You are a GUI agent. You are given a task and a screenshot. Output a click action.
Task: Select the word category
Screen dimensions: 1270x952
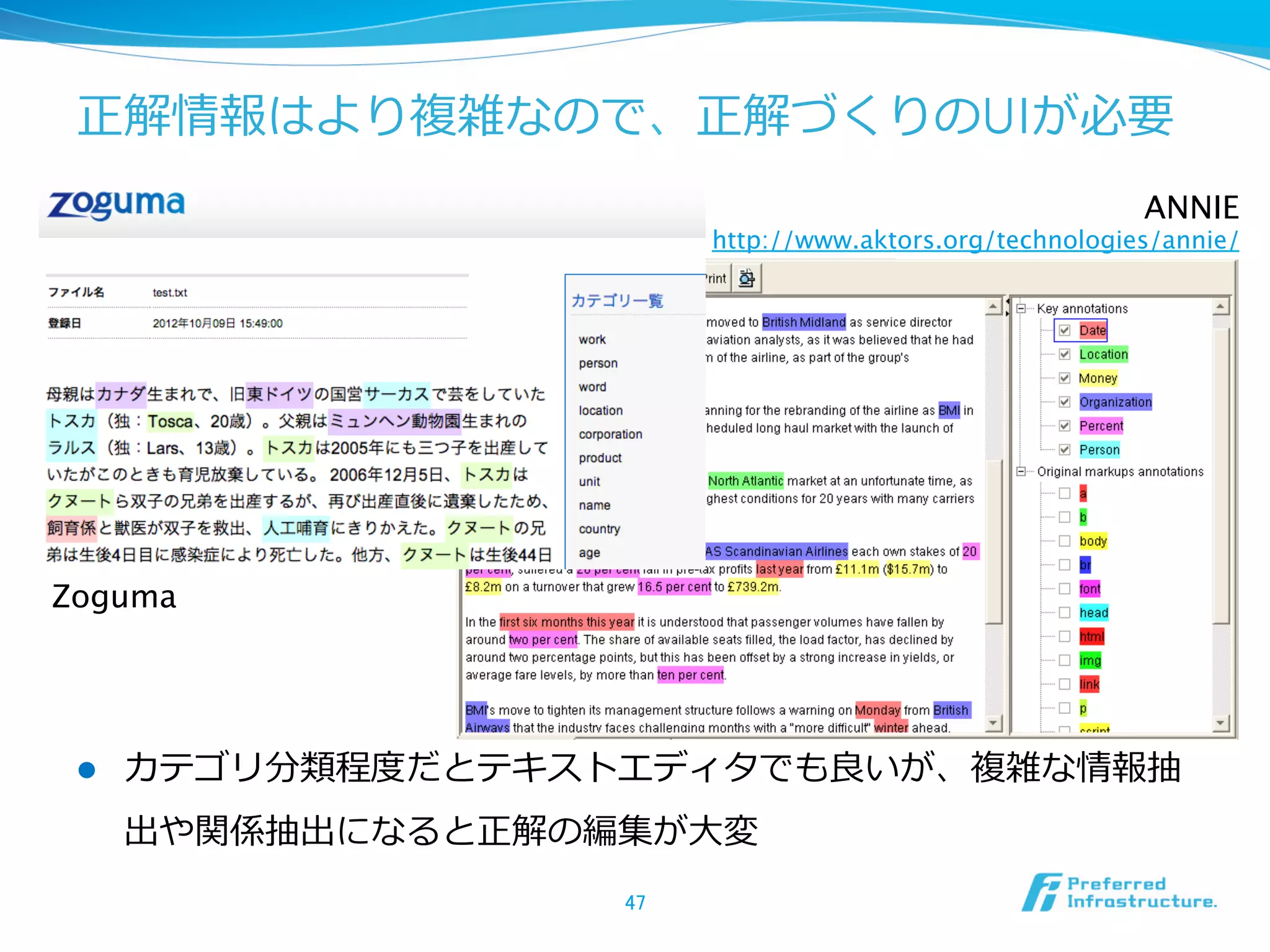[x=592, y=387]
